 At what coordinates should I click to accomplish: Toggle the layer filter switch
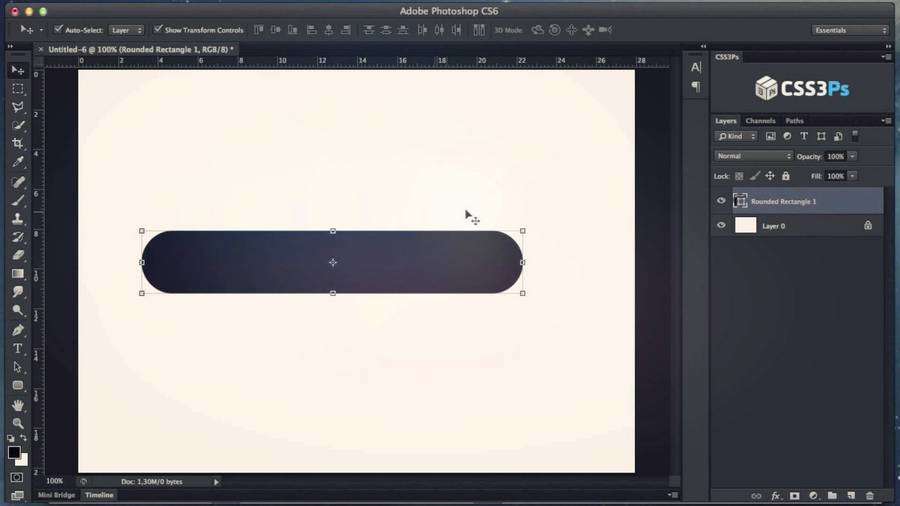[x=855, y=136]
